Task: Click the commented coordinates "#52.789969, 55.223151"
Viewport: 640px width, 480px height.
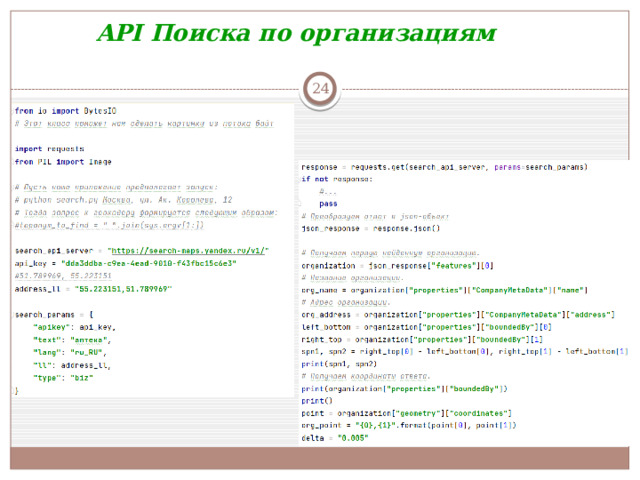Action: tap(63, 276)
